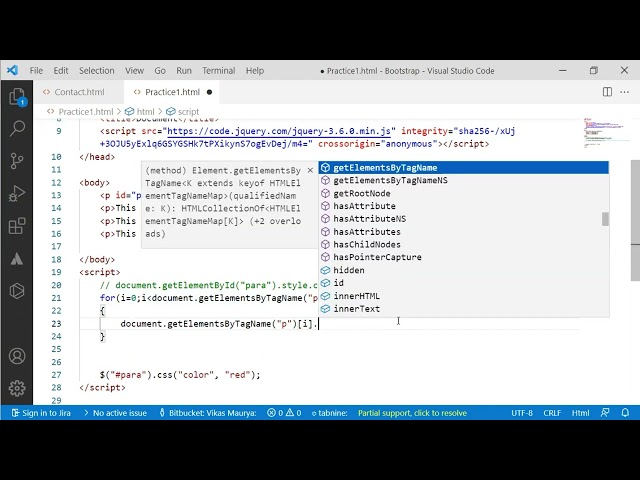Click the suggestion list scrollbar thumb

[605, 219]
